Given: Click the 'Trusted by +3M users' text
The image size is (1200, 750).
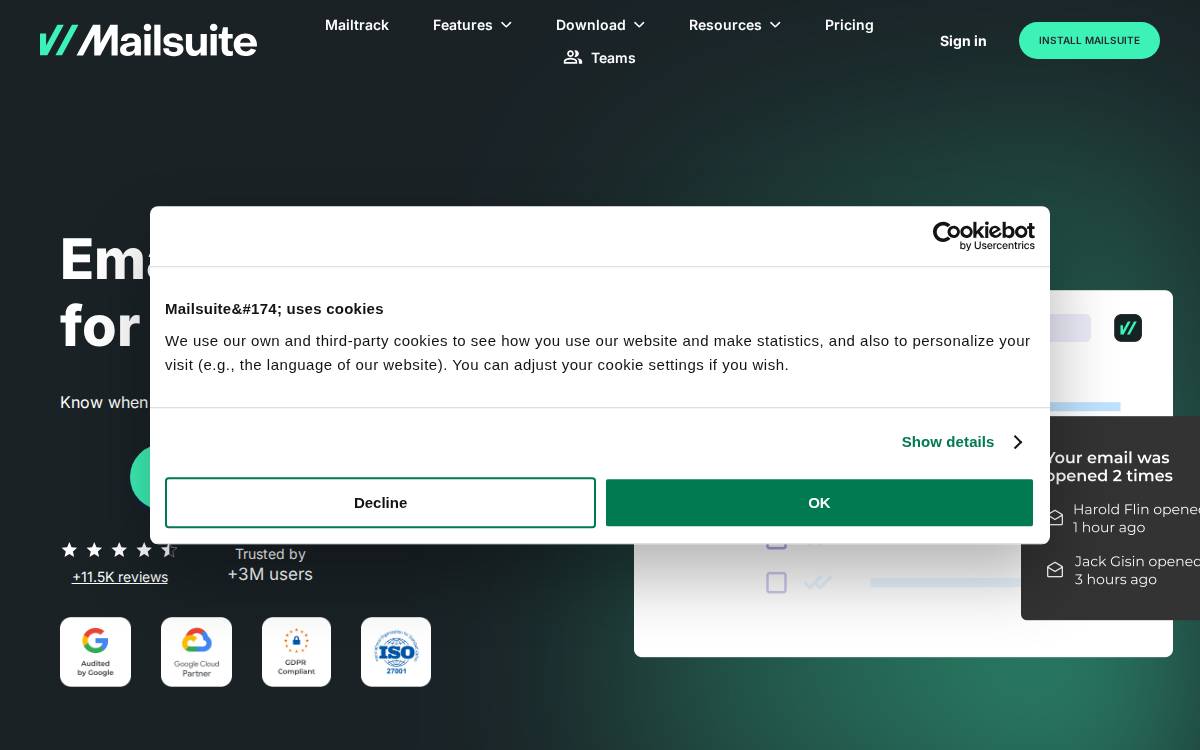Looking at the screenshot, I should pos(270,564).
